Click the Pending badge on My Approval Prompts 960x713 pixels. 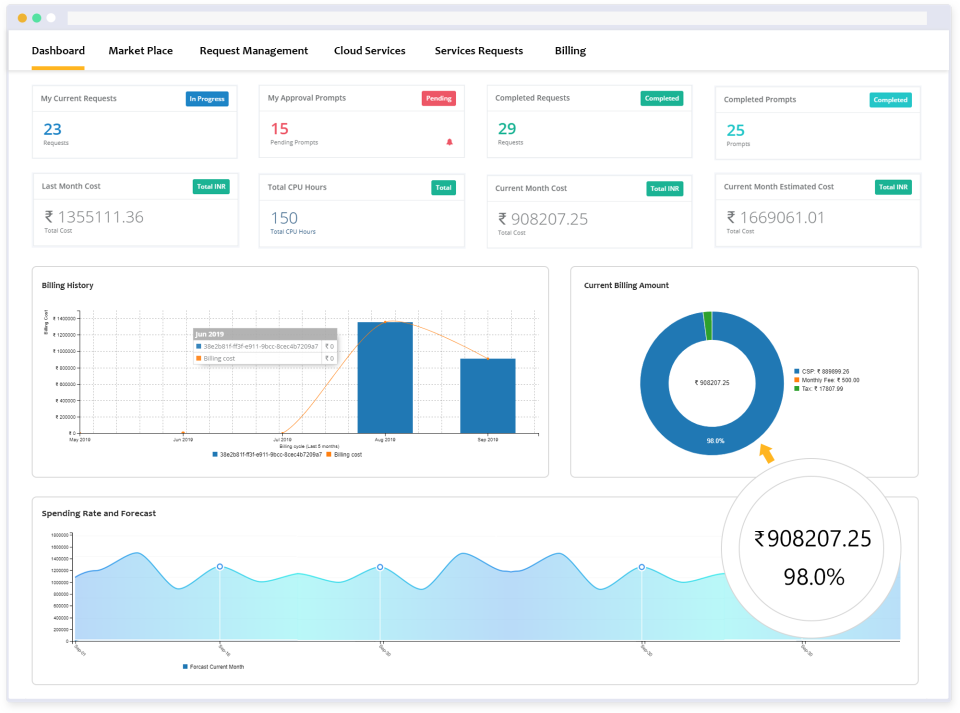[437, 98]
